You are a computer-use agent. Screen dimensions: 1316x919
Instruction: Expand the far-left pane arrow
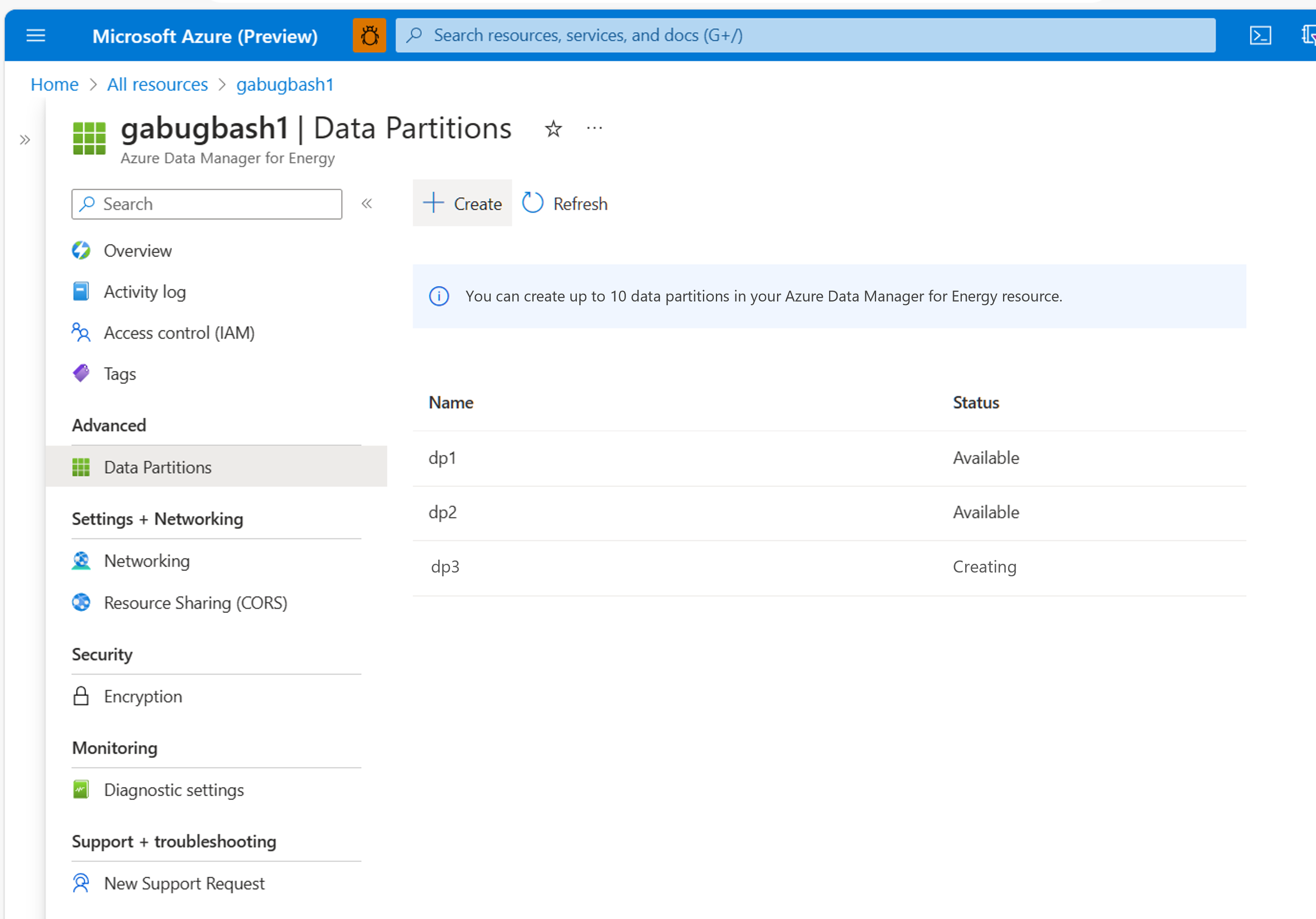click(24, 139)
